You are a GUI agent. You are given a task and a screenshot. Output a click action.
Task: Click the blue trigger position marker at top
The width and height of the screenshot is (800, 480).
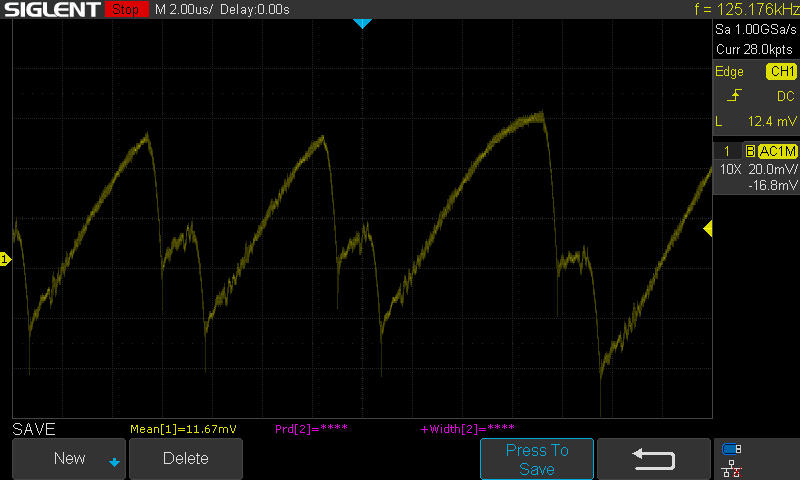point(362,23)
